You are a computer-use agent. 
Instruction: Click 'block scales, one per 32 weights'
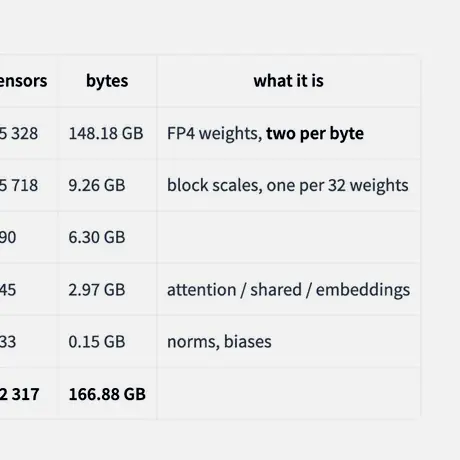tap(288, 185)
